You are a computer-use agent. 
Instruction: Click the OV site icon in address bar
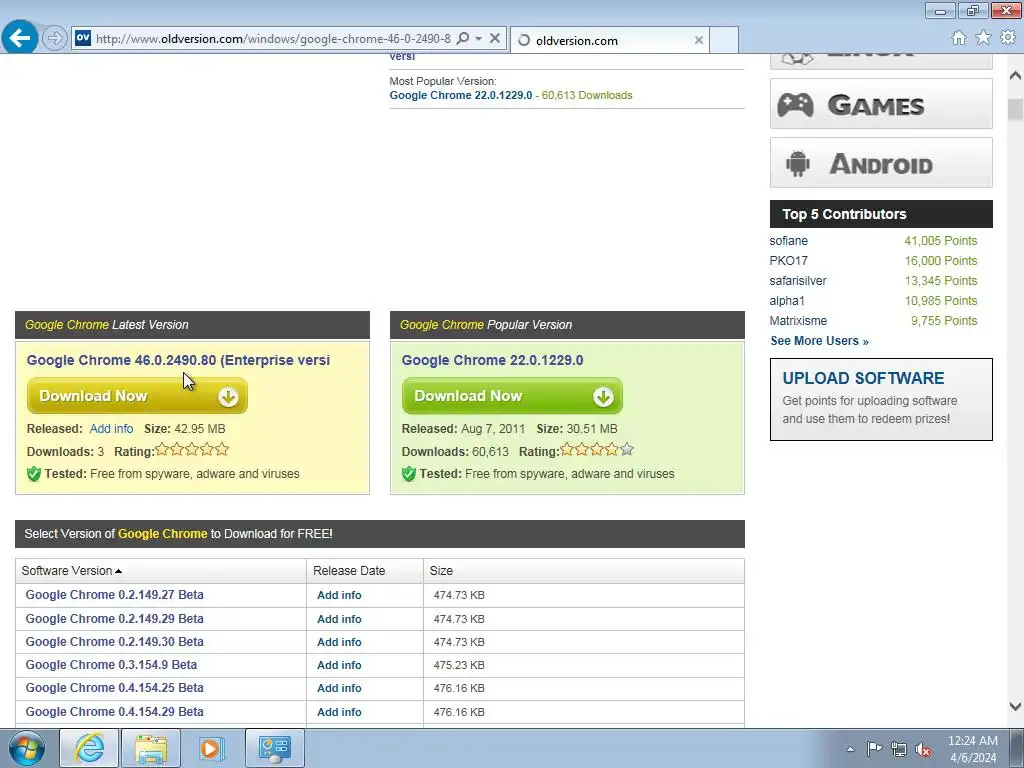83,38
